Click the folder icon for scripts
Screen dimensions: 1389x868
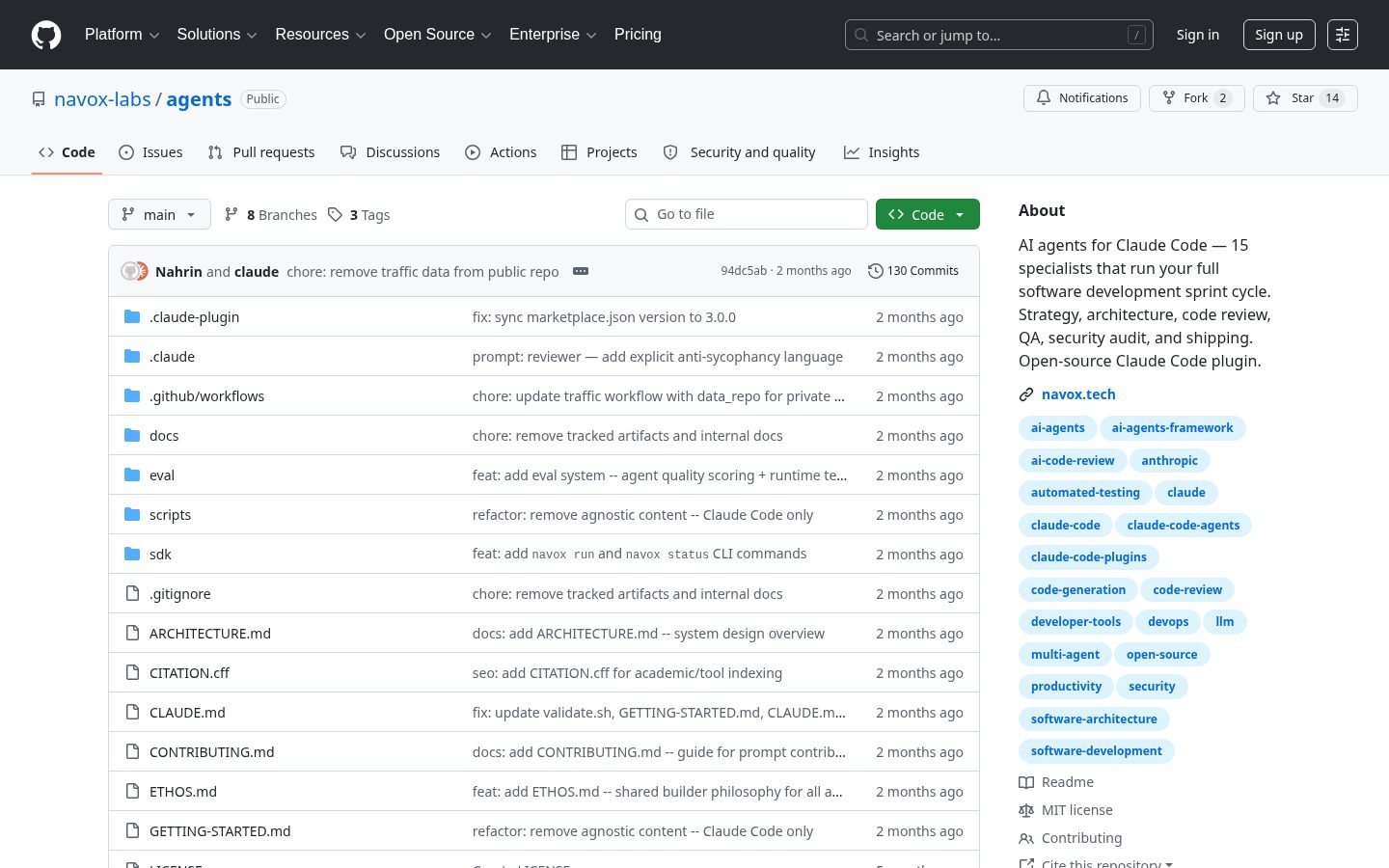[132, 514]
